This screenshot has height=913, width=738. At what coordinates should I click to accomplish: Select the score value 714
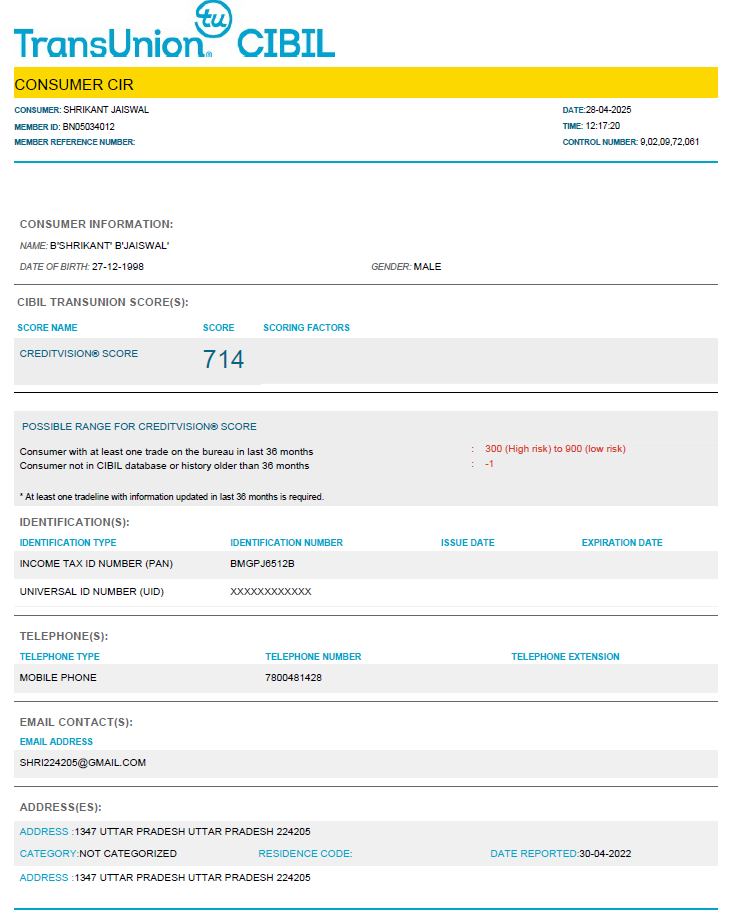[x=223, y=359]
